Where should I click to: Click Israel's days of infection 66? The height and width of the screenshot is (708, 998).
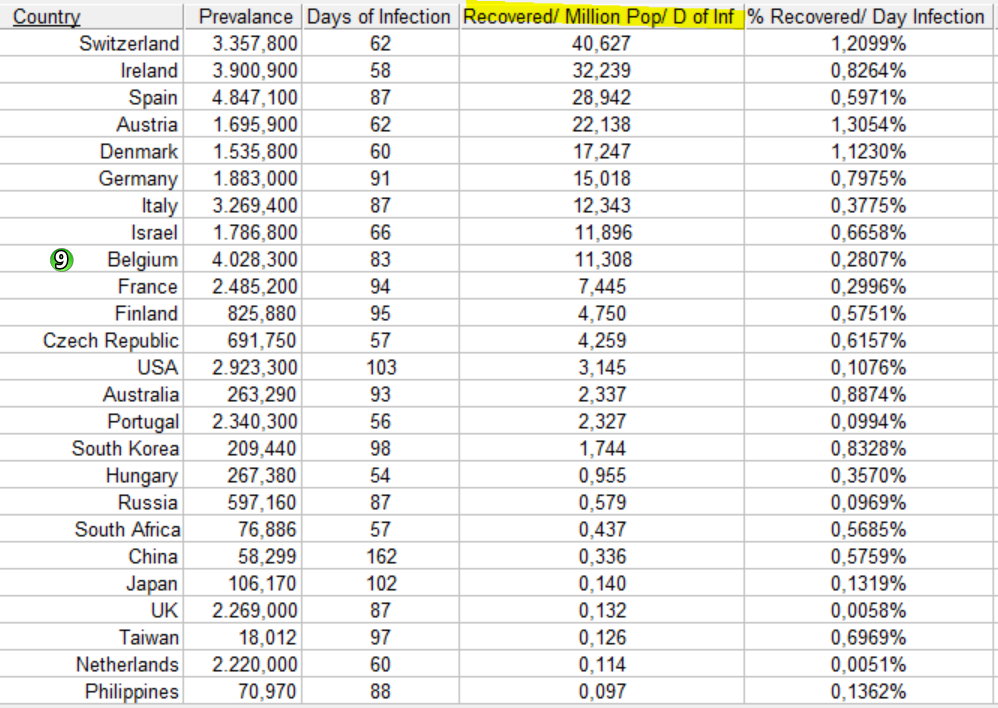(x=380, y=232)
